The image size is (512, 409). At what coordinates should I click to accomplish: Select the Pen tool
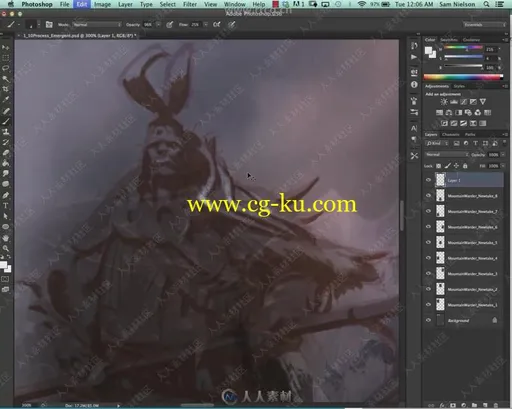pos(6,195)
